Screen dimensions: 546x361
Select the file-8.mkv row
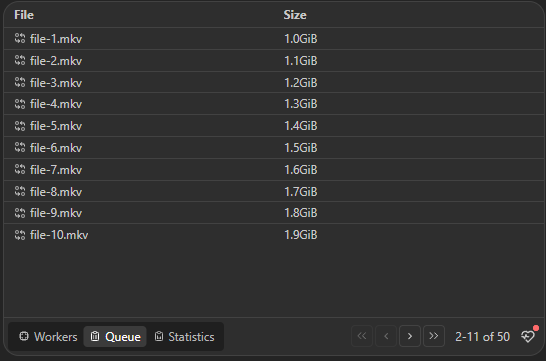(x=274, y=191)
